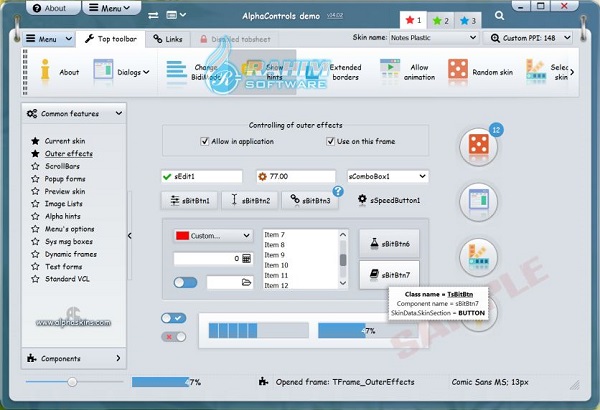This screenshot has height=410, width=600.
Task: Click the star next to ScrollBars
Action: [x=35, y=166]
